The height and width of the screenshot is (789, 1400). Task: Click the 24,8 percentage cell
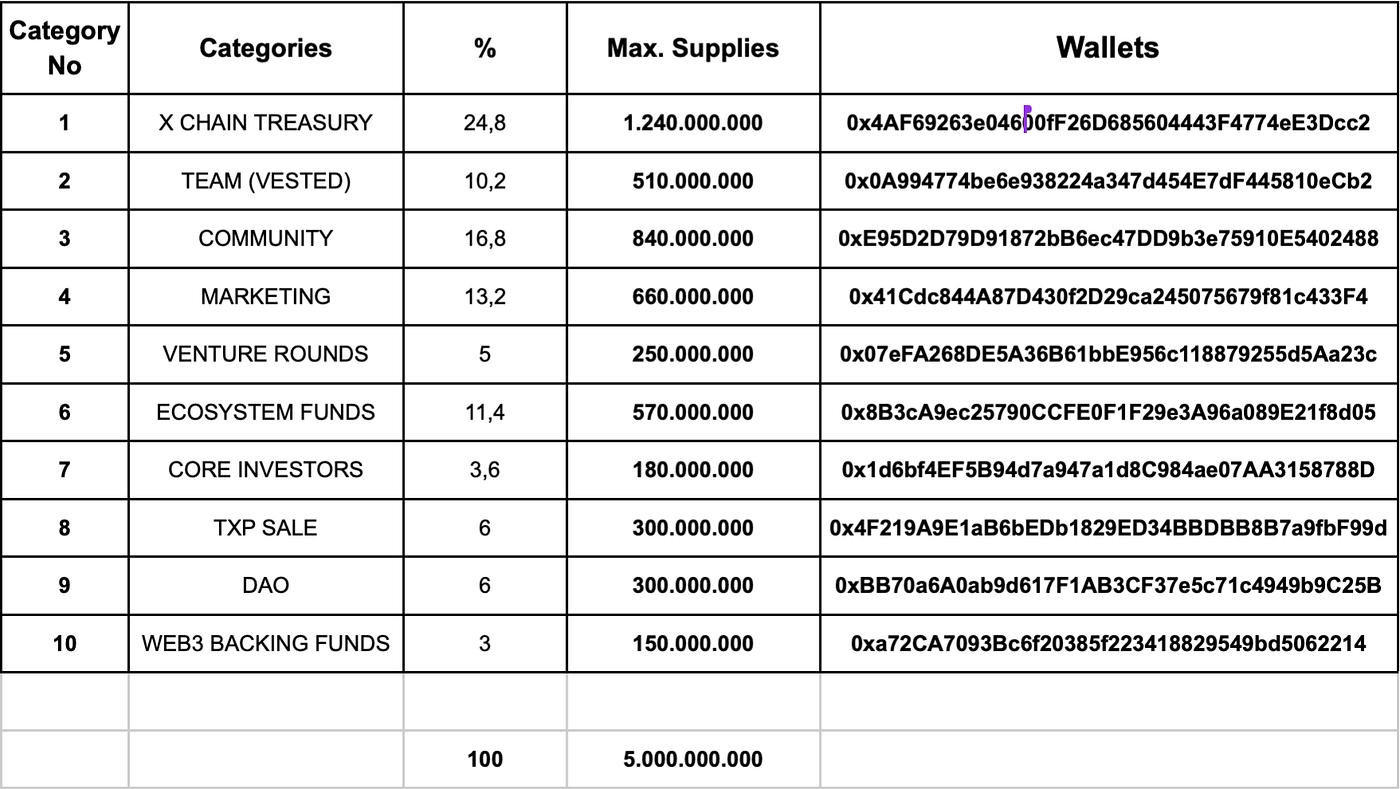click(485, 123)
